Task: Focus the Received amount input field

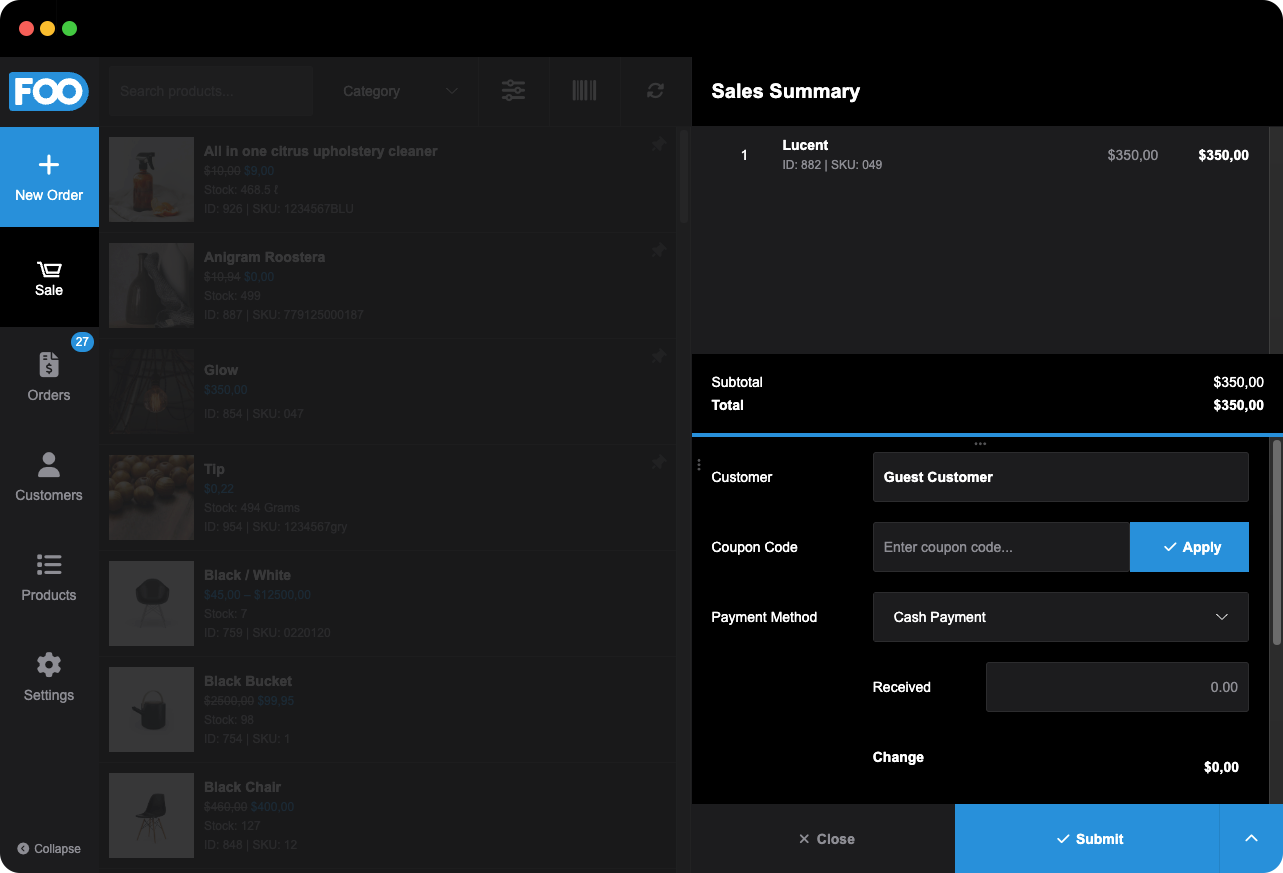Action: pyautogui.click(x=1116, y=687)
